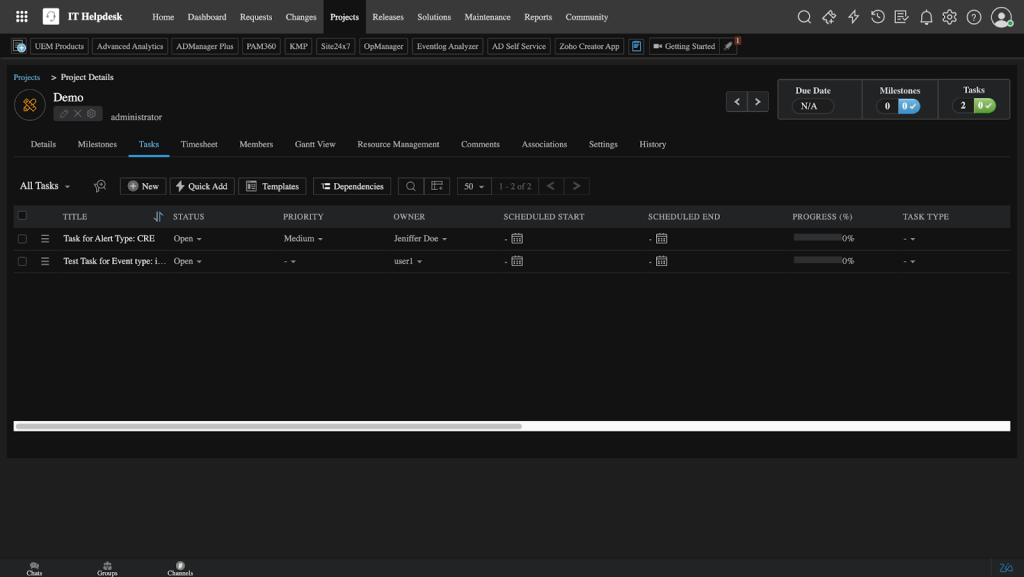Change status Open for CRE task
Image resolution: width=1024 pixels, height=577 pixels.
[x=187, y=239]
